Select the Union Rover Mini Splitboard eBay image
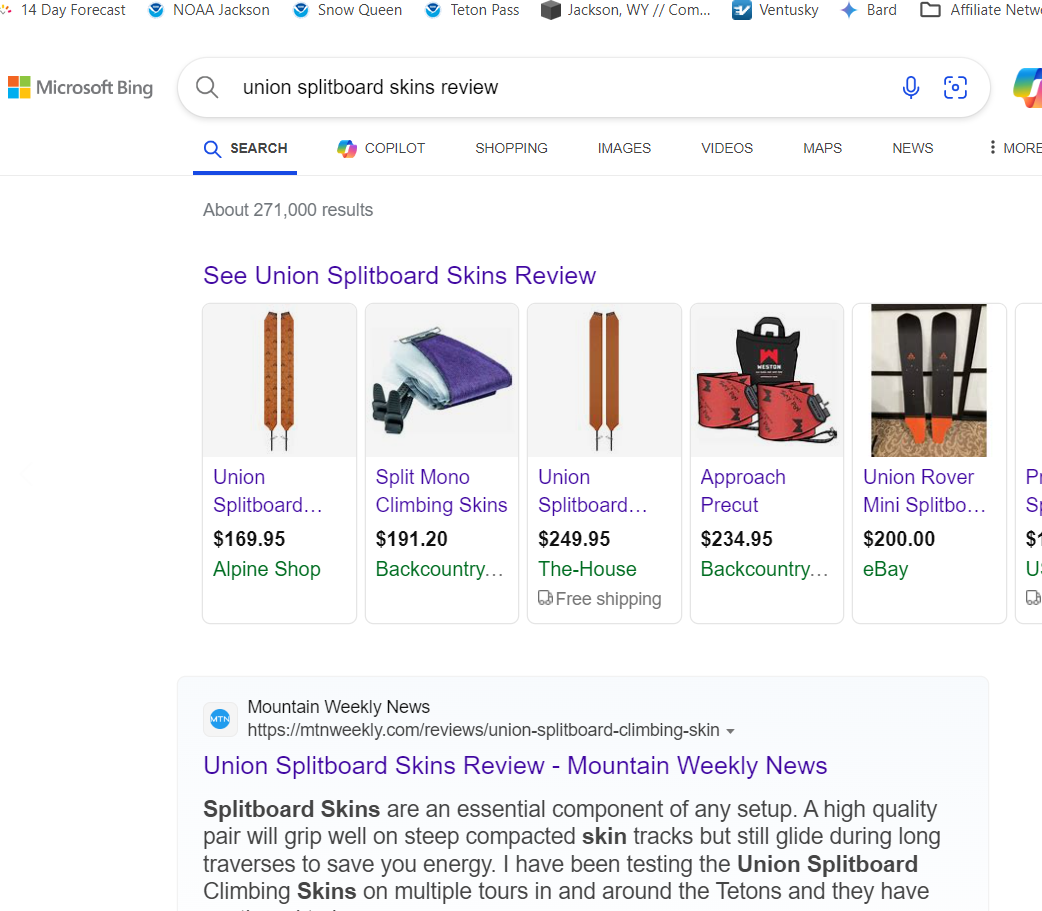 928,381
